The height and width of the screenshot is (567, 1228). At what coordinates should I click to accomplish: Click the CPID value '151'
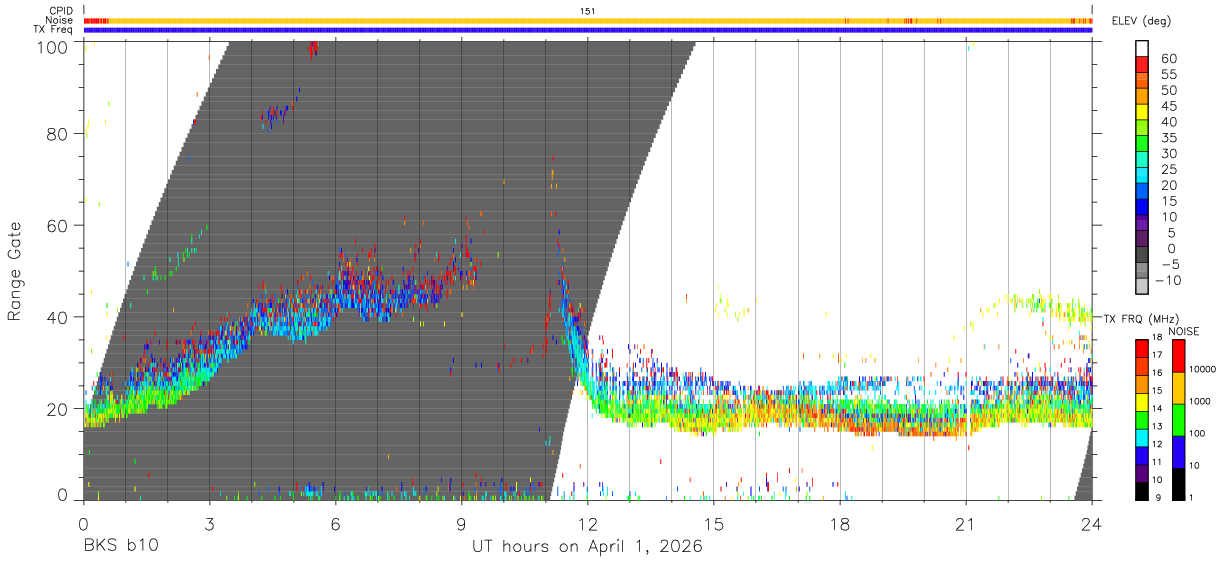(x=587, y=11)
